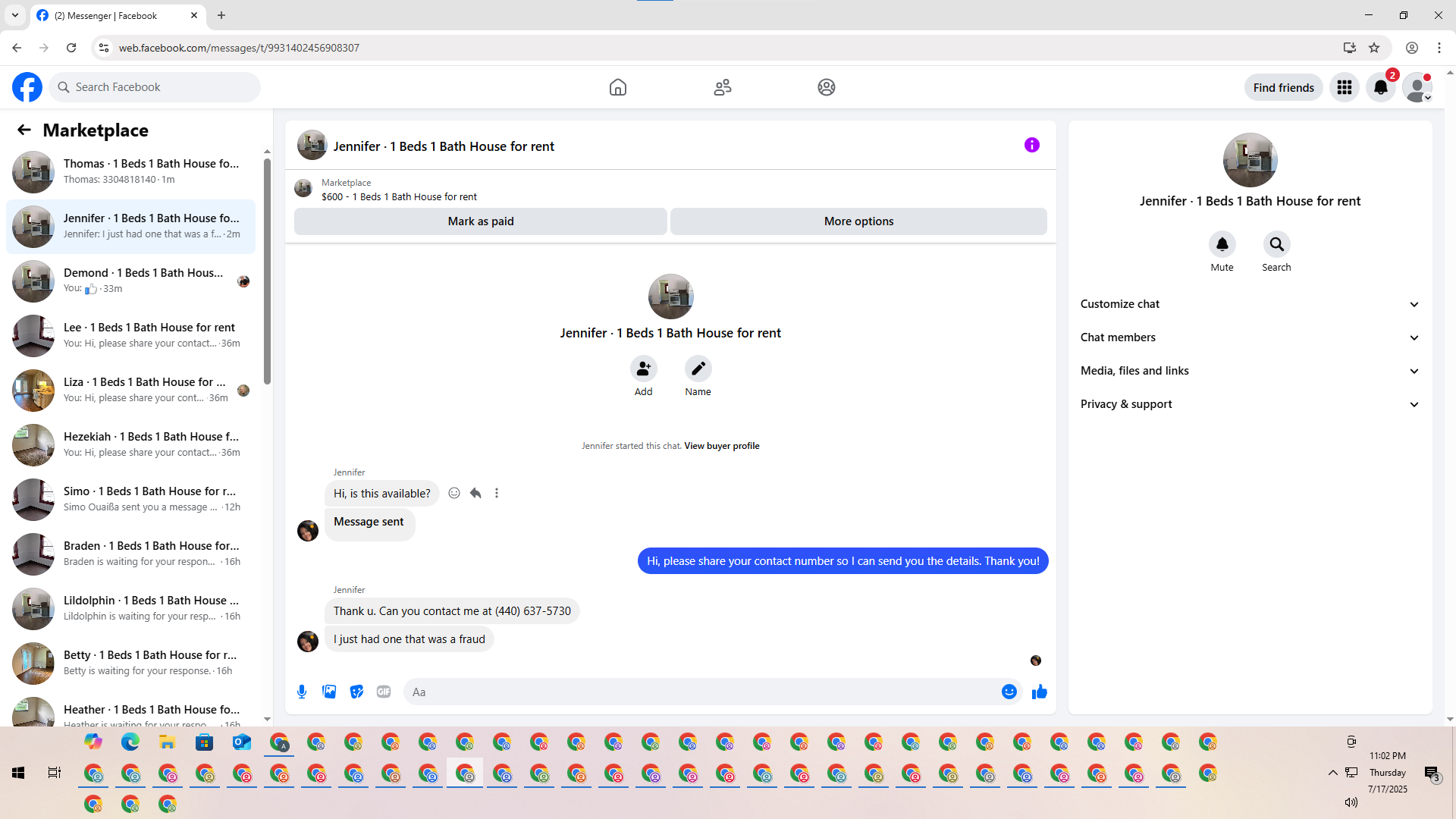Open Microsoft Edge from taskbar
1456x819 pixels.
tap(130, 742)
